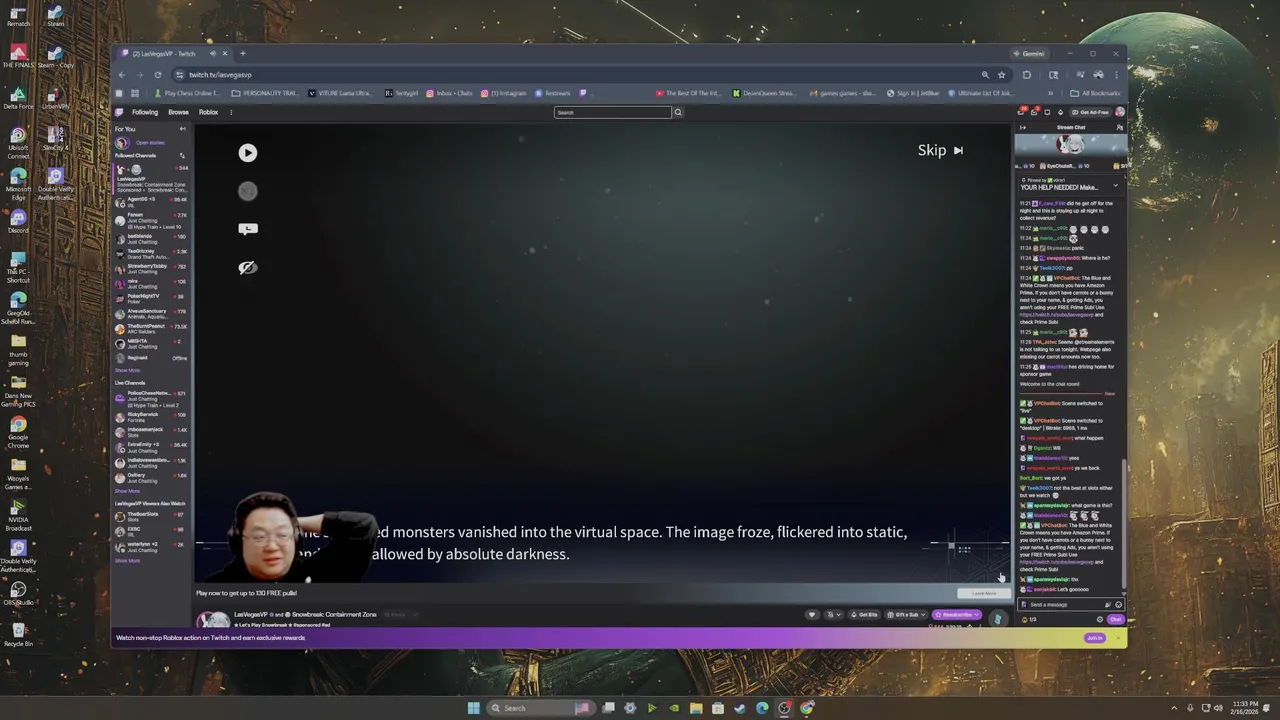Viewport: 1280px width, 720px height.
Task: Click Learn More button below the ad
Action: [984, 593]
